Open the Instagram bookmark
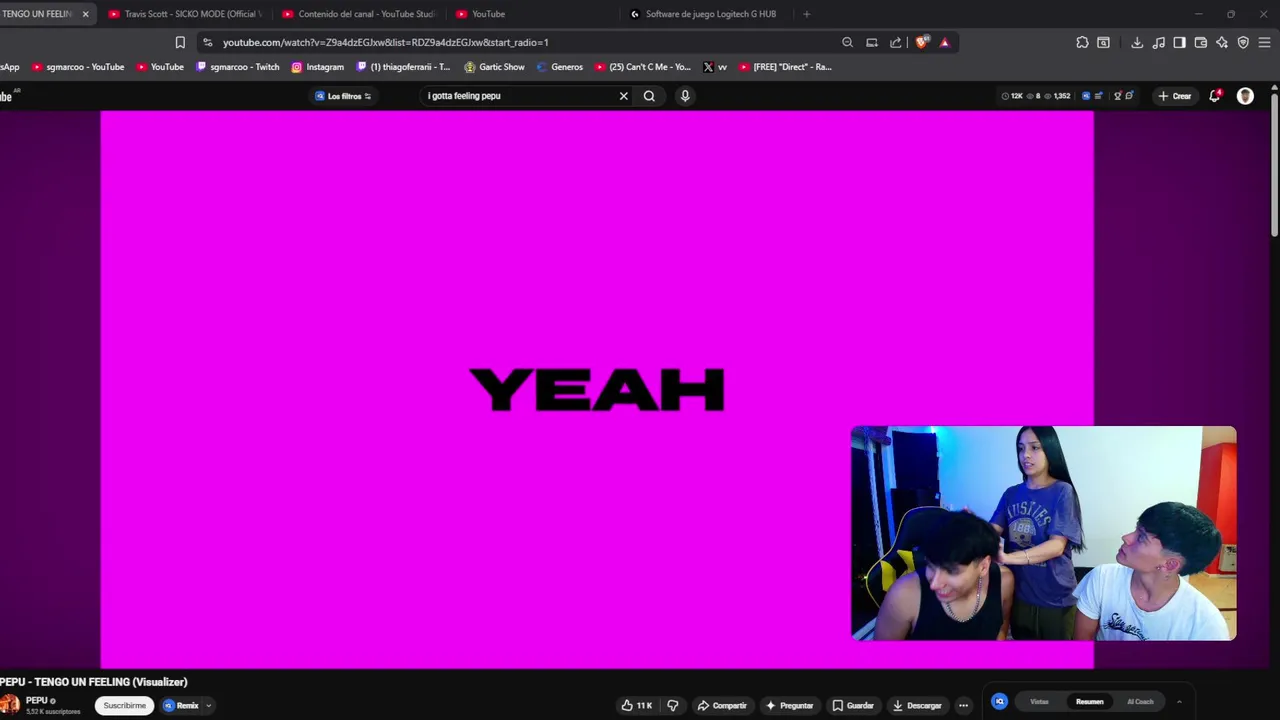 tap(318, 67)
